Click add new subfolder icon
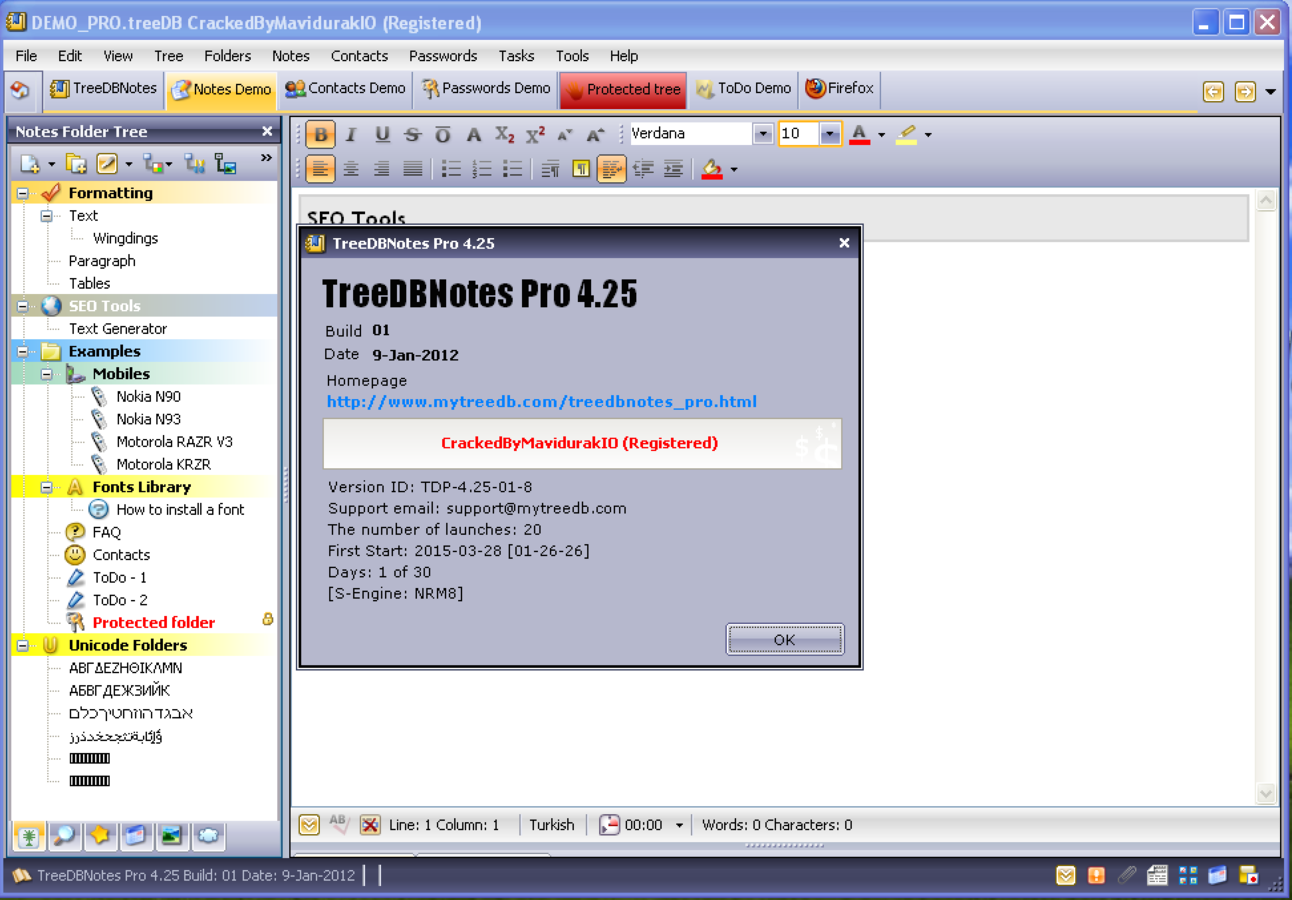 pos(76,163)
